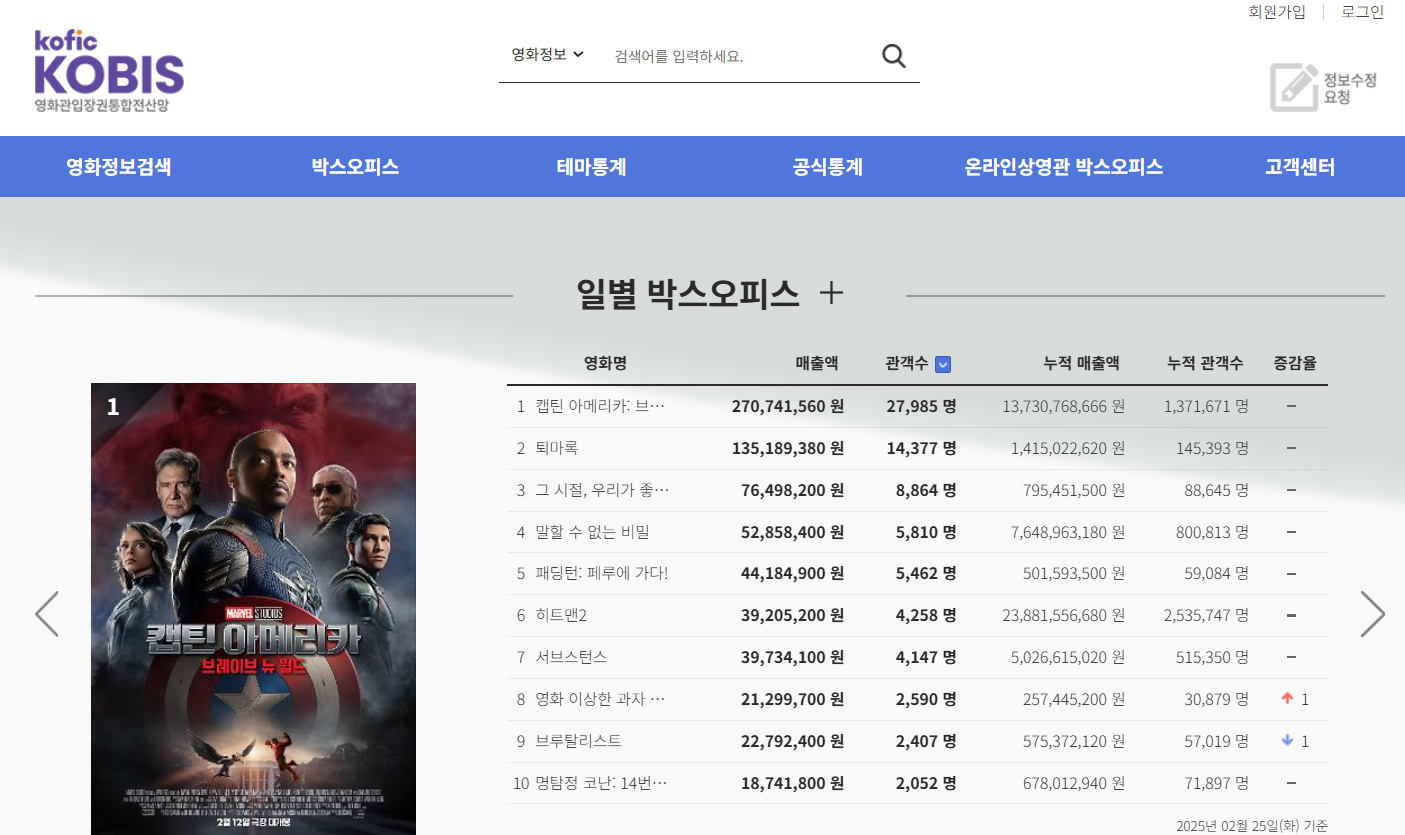Viewport: 1405px width, 835px height.
Task: Open movie 서브스턴스
Action: [571, 657]
